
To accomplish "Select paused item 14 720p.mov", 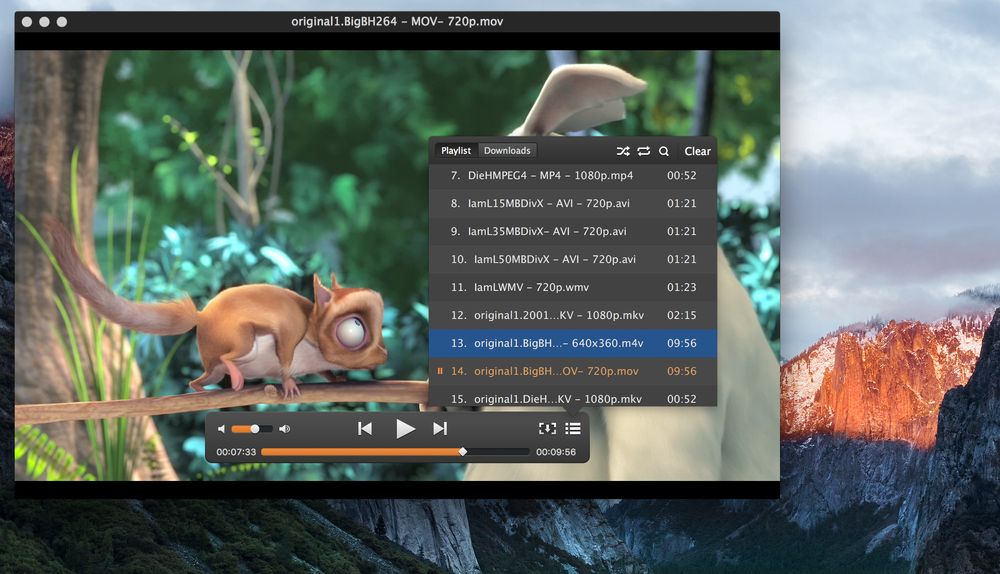I will tap(573, 371).
